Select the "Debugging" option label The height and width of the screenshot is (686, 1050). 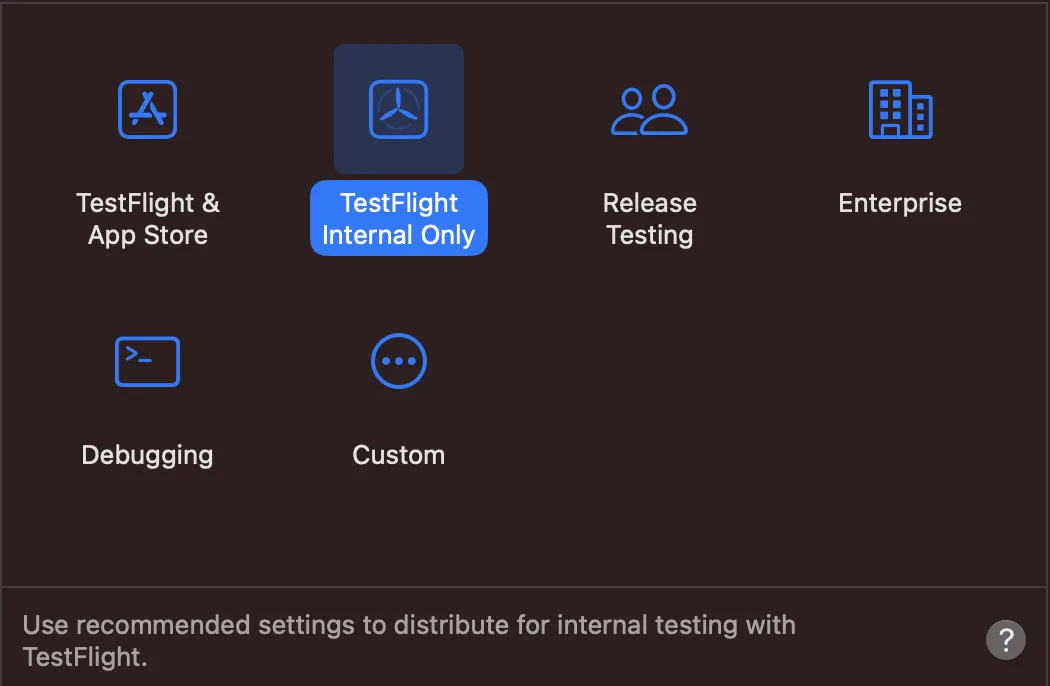148,455
